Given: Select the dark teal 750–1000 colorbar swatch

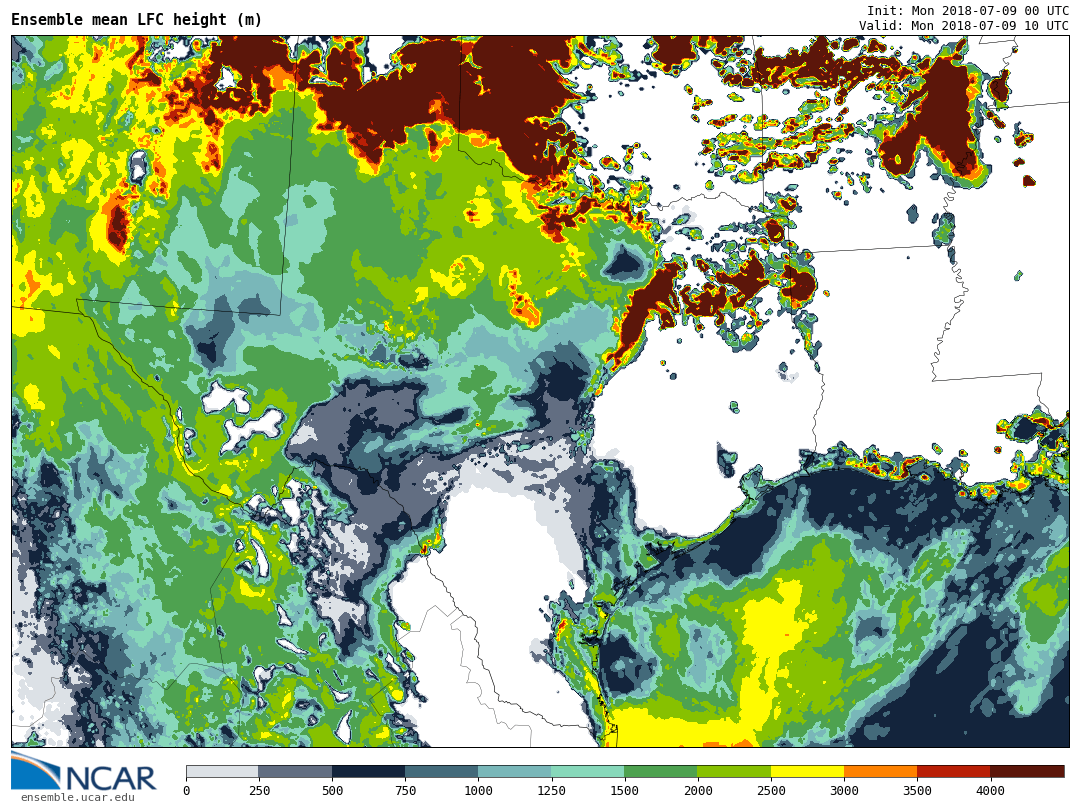Looking at the screenshot, I should tap(441, 771).
